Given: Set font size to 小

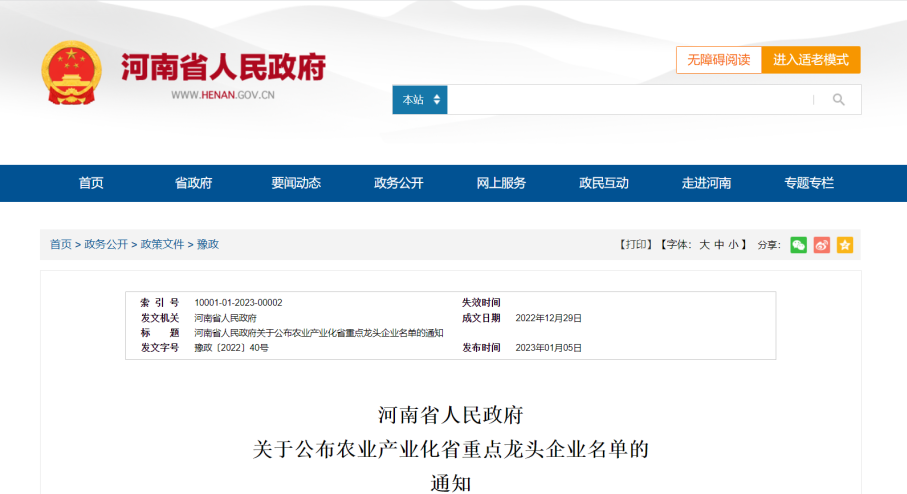Looking at the screenshot, I should pyautogui.click(x=733, y=245).
